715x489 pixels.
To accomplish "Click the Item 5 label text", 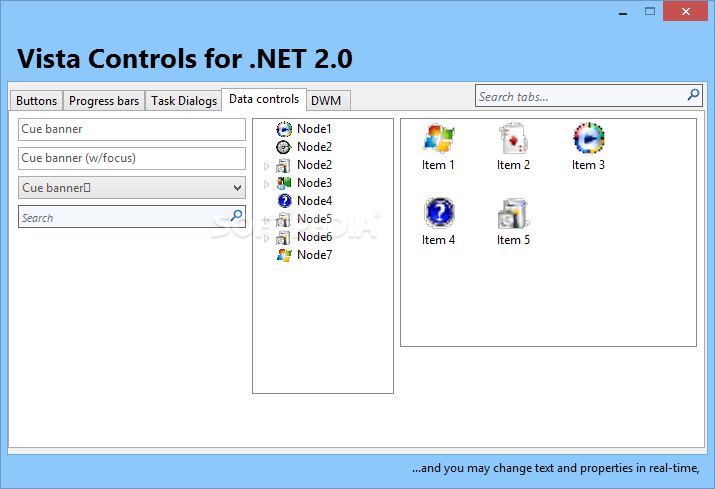I will tap(513, 240).
